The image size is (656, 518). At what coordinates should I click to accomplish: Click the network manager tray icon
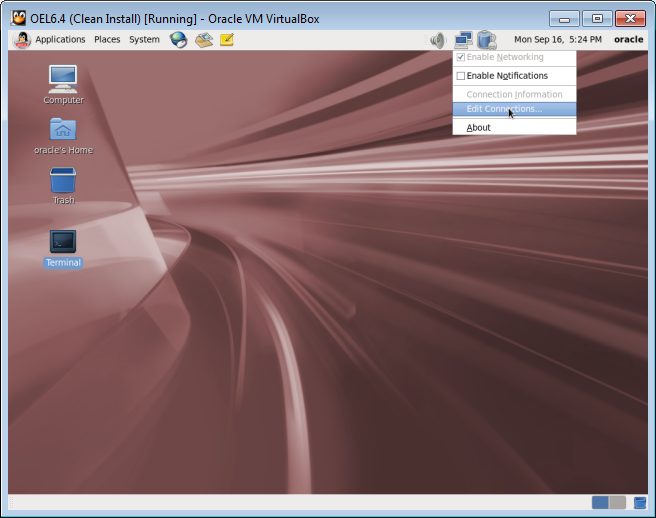click(464, 40)
